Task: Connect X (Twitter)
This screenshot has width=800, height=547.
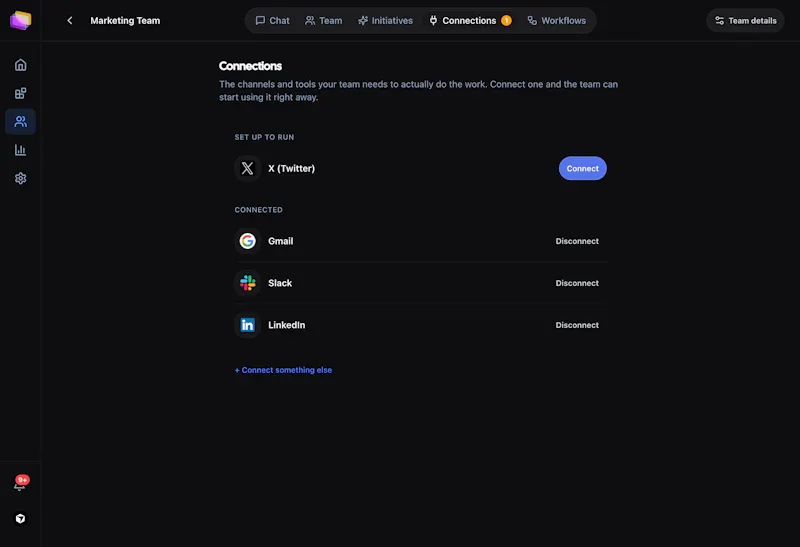Action: 583,168
